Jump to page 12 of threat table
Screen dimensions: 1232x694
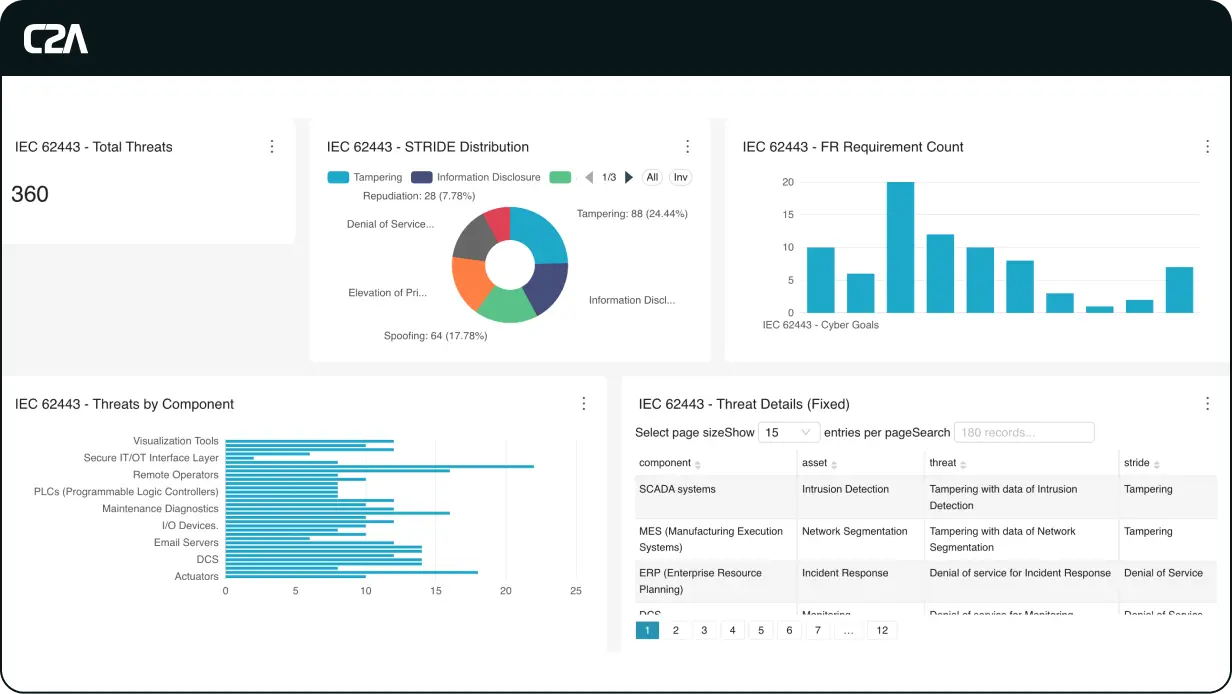[x=881, y=630]
